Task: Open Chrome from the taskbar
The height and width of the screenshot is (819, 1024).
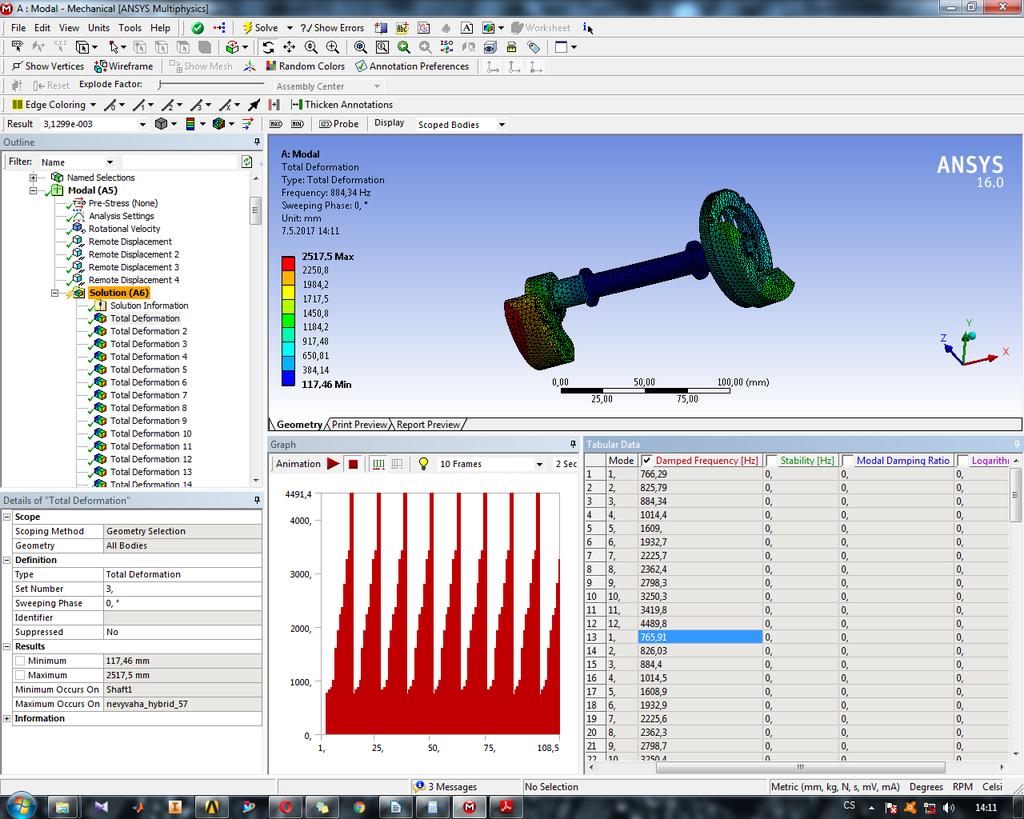Action: click(359, 807)
